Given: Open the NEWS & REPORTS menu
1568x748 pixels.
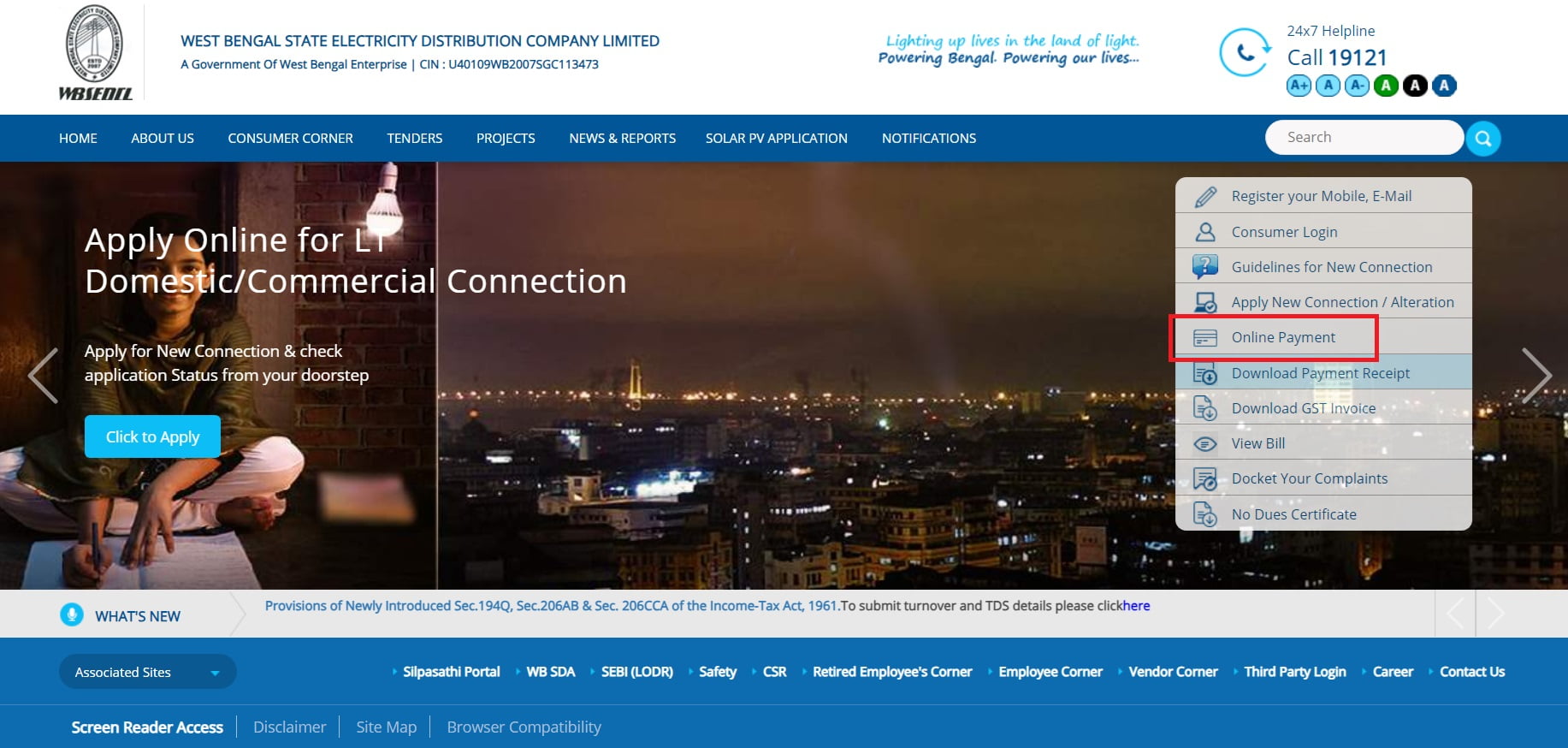Looking at the screenshot, I should pos(623,139).
